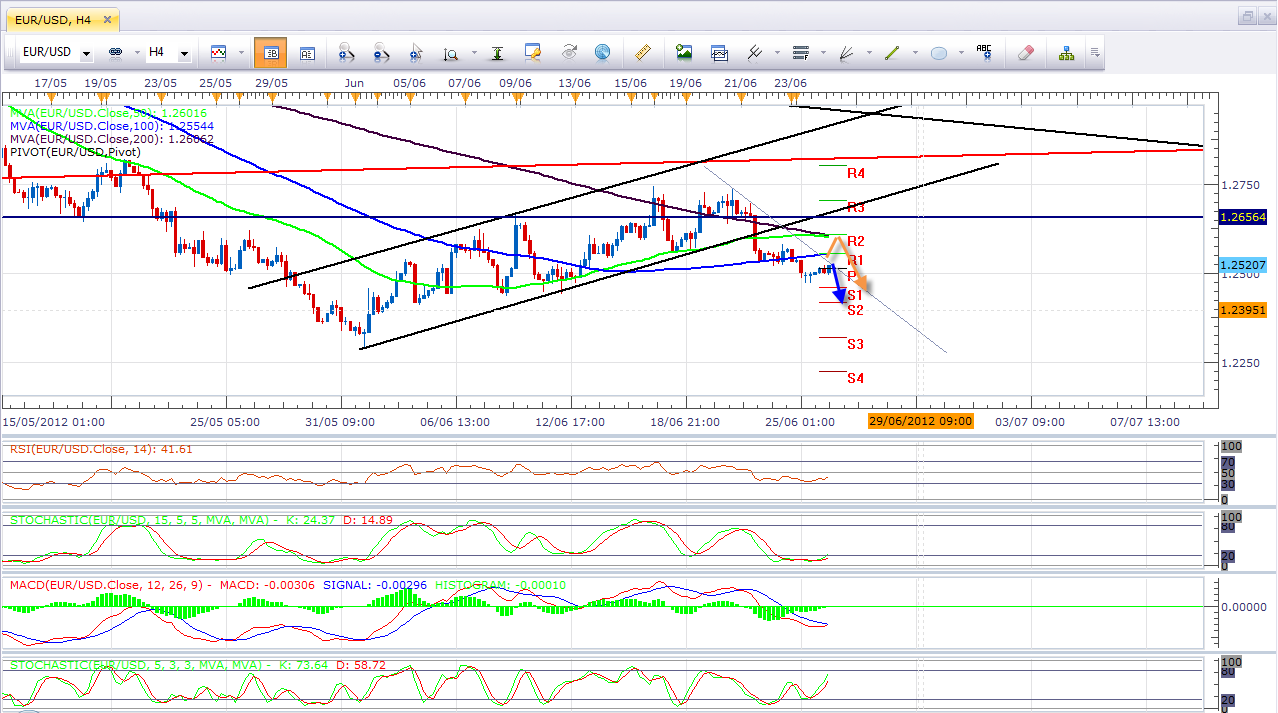Viewport: 1278px width, 713px height.
Task: Open the toolbar overflow options menu
Action: click(x=1095, y=52)
